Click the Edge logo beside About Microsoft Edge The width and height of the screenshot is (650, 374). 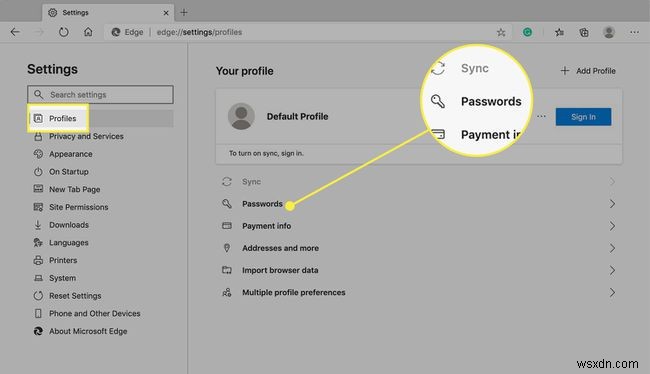click(38, 331)
